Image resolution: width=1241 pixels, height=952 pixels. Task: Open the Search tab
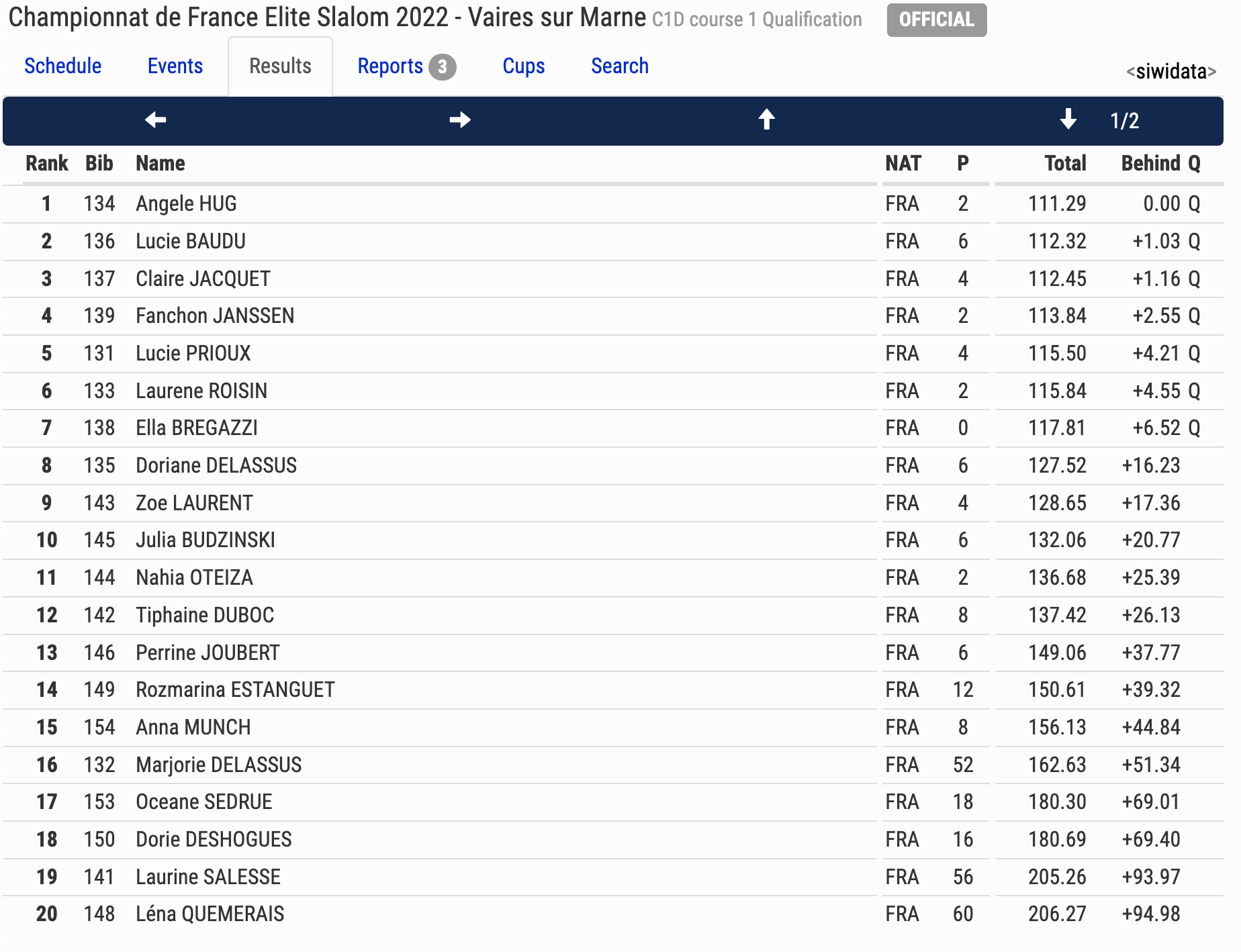(x=619, y=66)
